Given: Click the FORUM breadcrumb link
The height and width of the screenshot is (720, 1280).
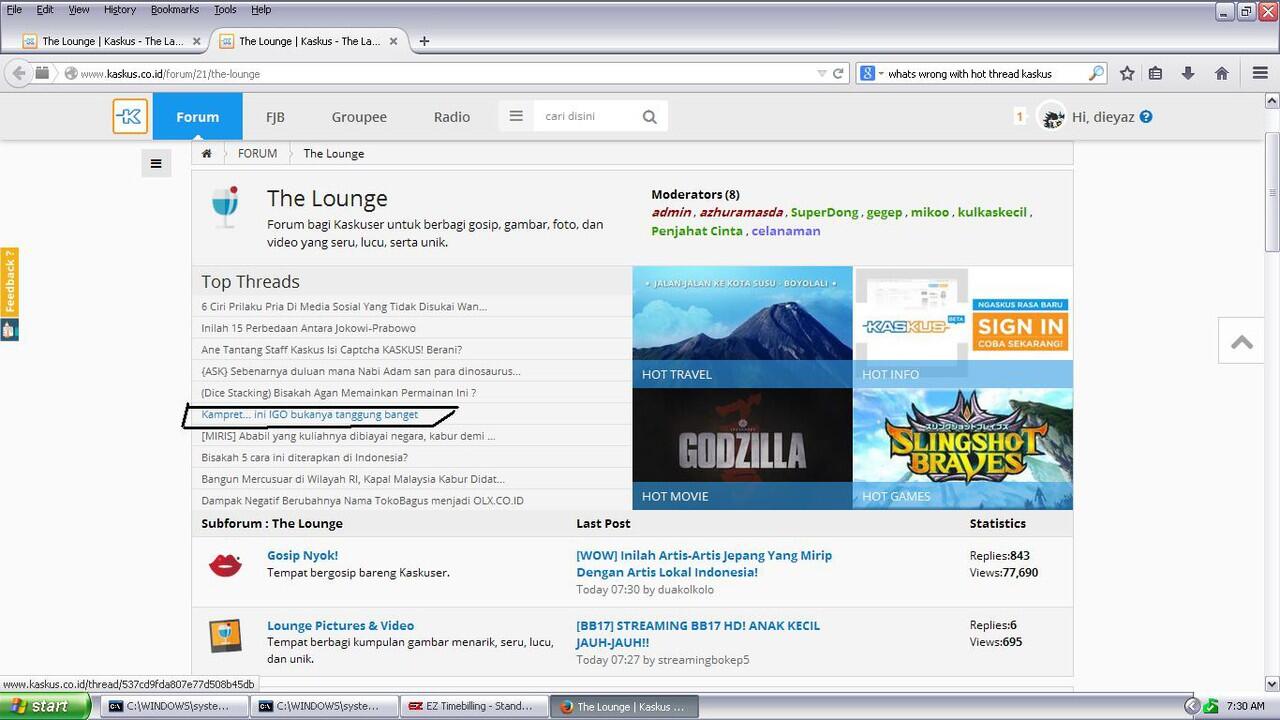Looking at the screenshot, I should click(257, 153).
